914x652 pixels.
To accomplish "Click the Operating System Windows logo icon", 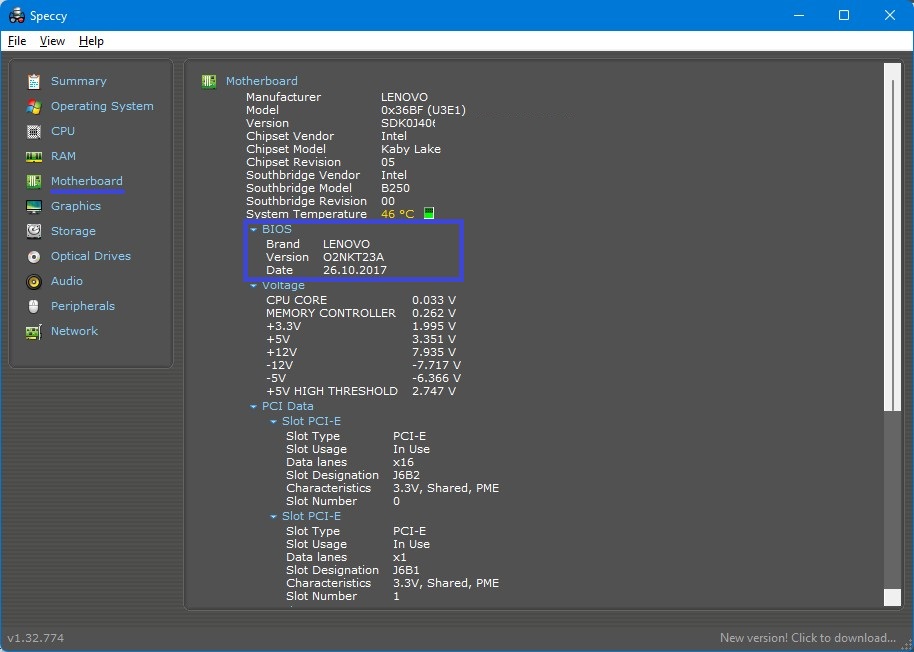I will click(x=34, y=106).
